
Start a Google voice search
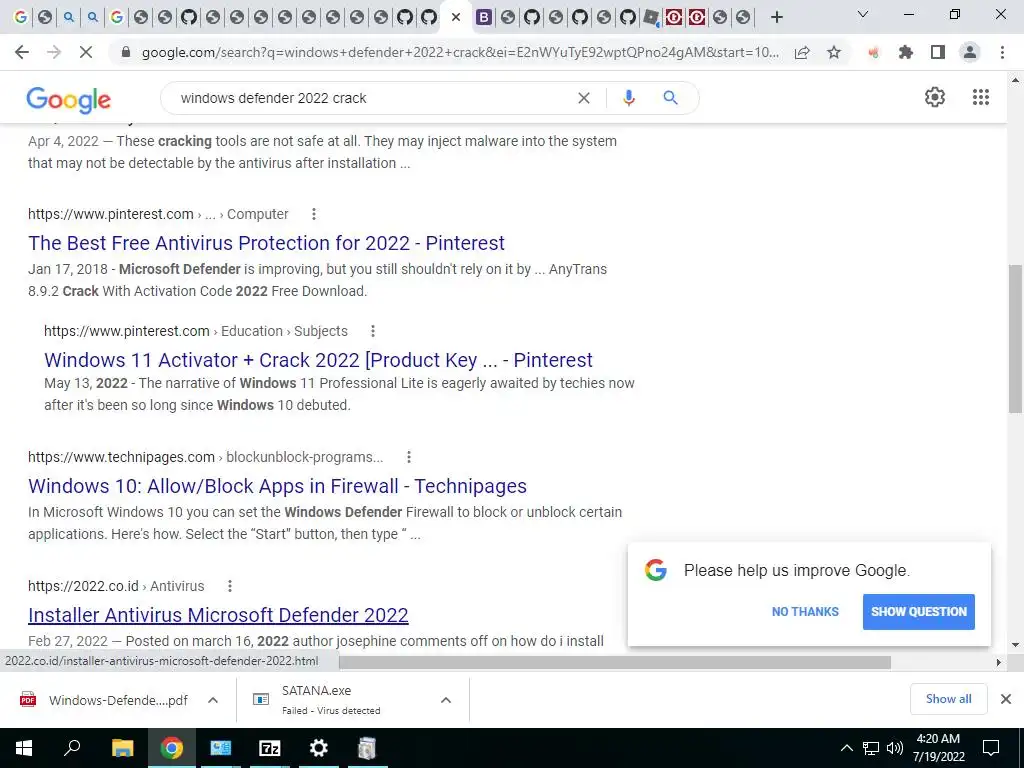pos(629,98)
